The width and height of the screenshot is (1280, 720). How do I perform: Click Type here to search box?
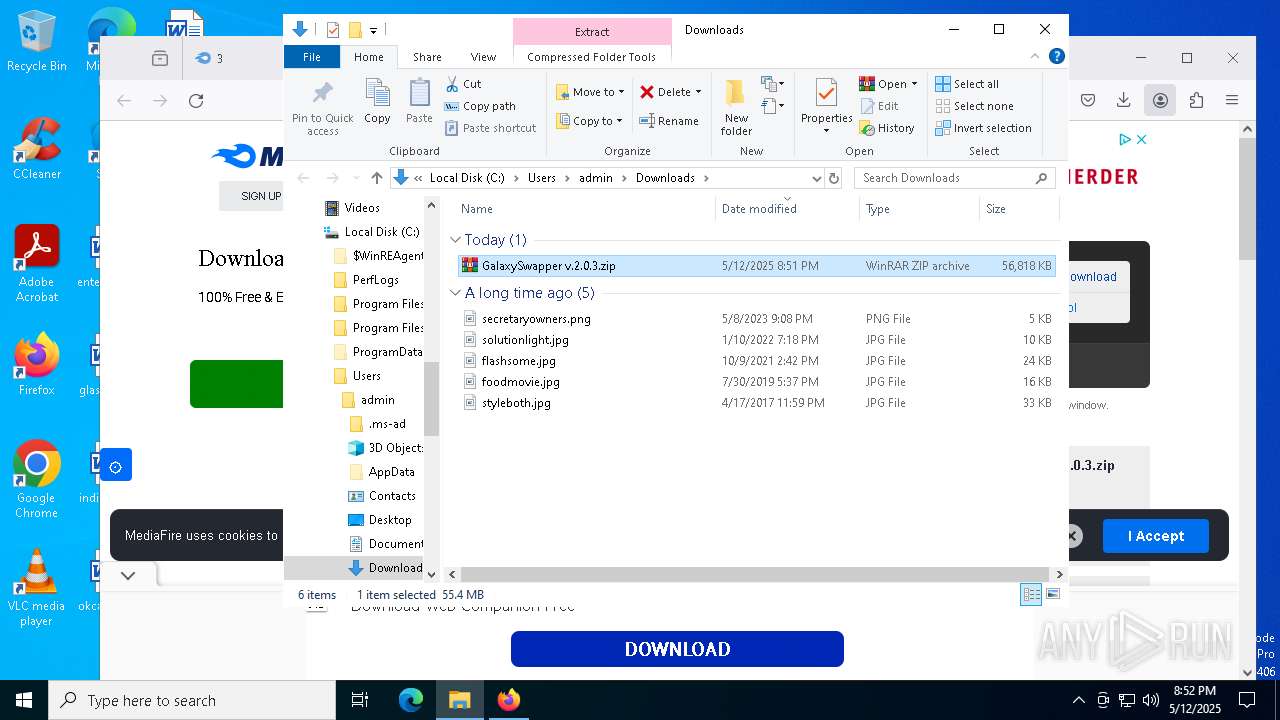click(x=192, y=700)
